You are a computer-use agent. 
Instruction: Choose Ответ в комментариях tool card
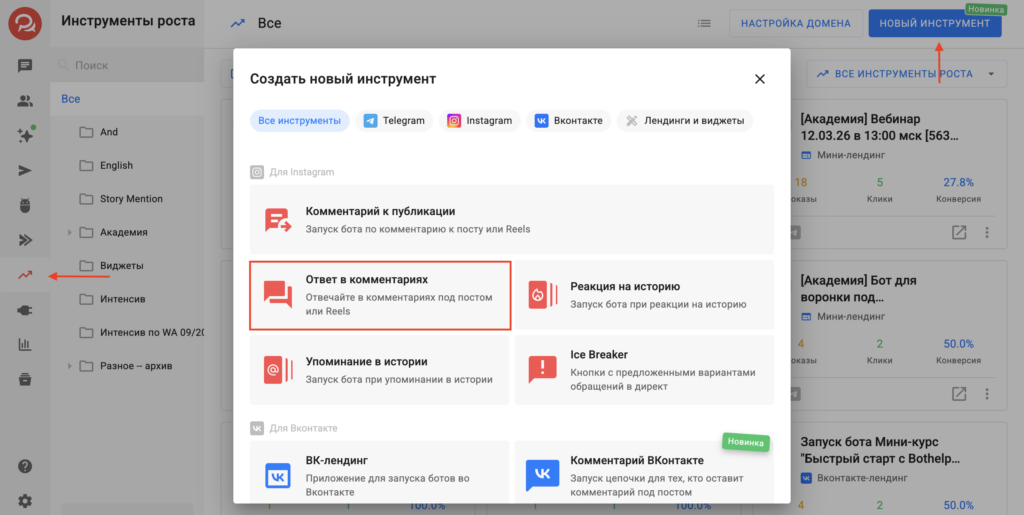380,295
